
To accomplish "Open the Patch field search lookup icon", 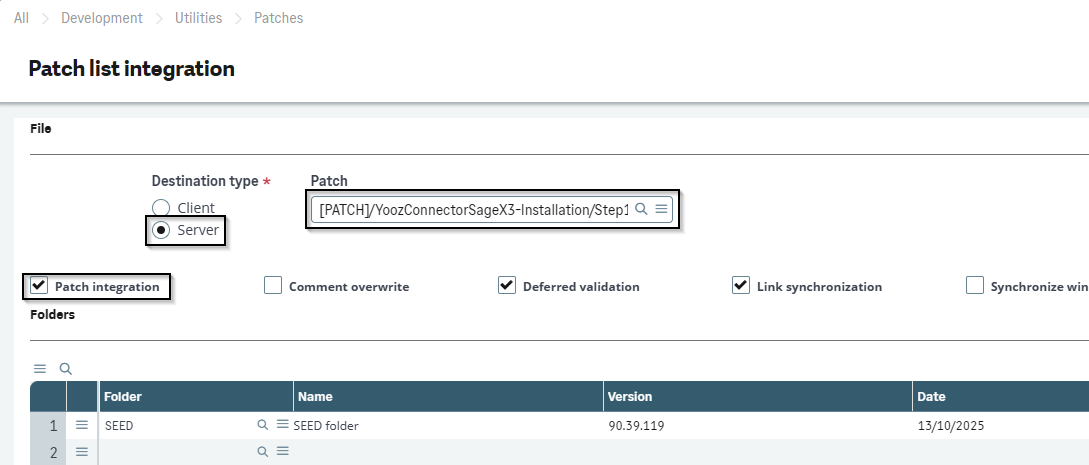I will click(x=642, y=209).
